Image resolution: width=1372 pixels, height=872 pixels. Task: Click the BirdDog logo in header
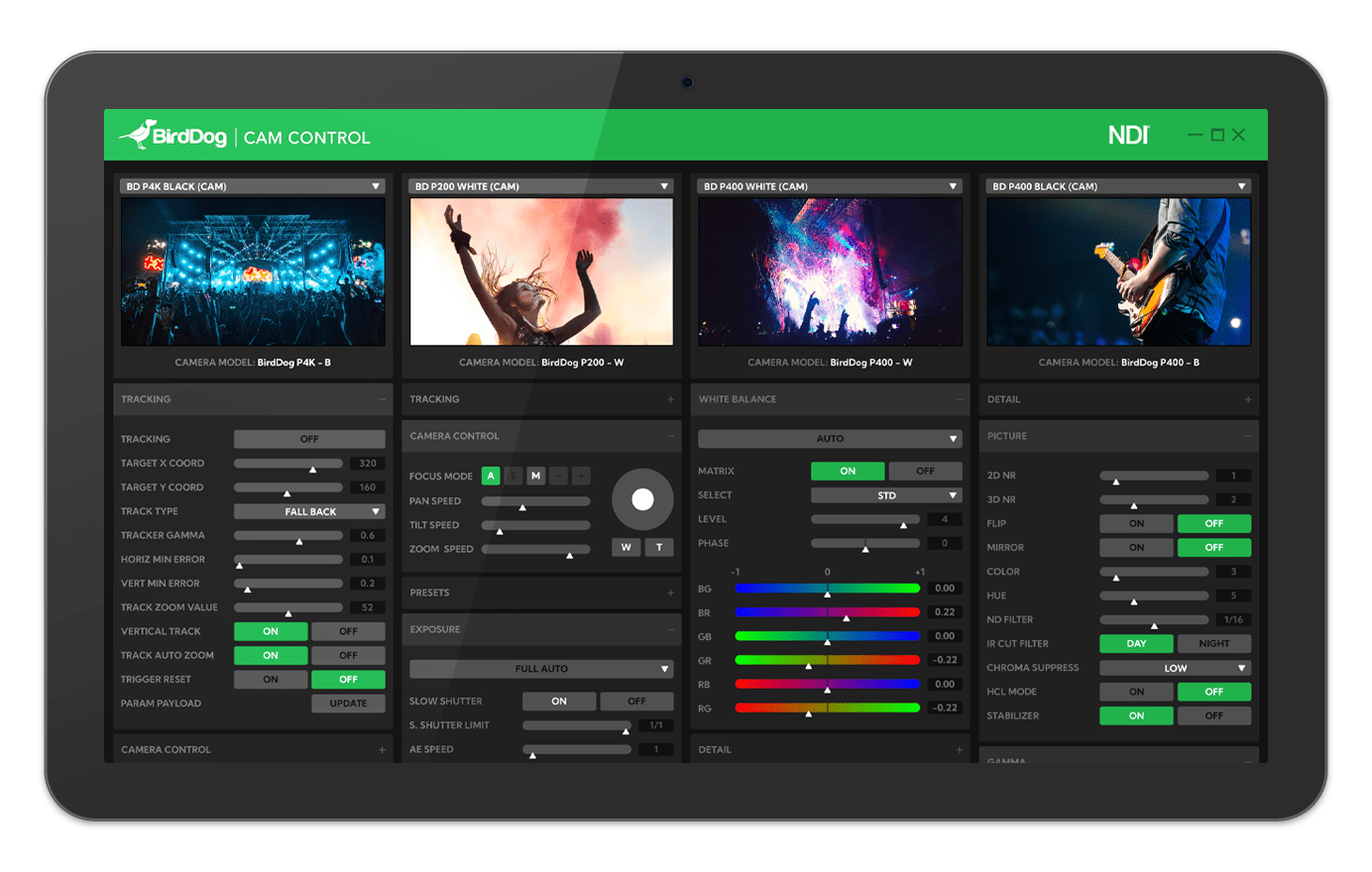[173, 136]
